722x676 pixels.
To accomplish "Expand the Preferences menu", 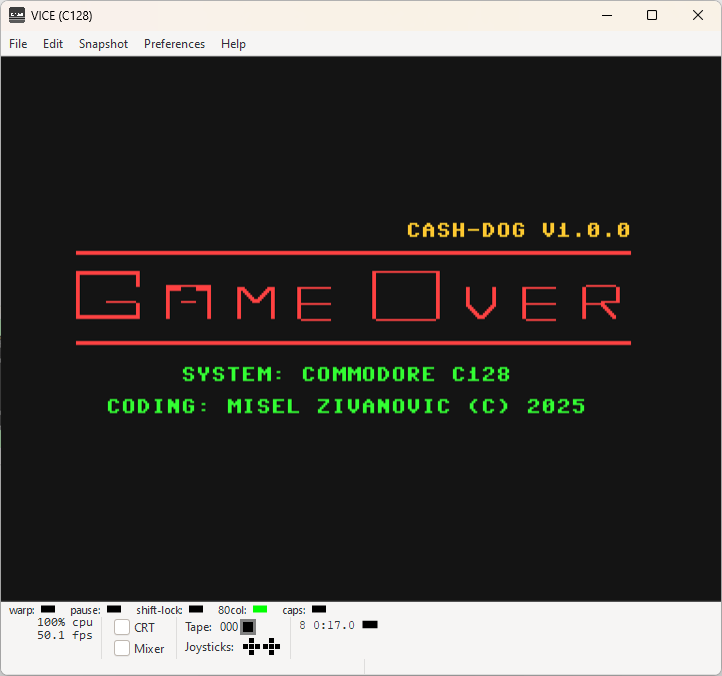I will click(175, 44).
